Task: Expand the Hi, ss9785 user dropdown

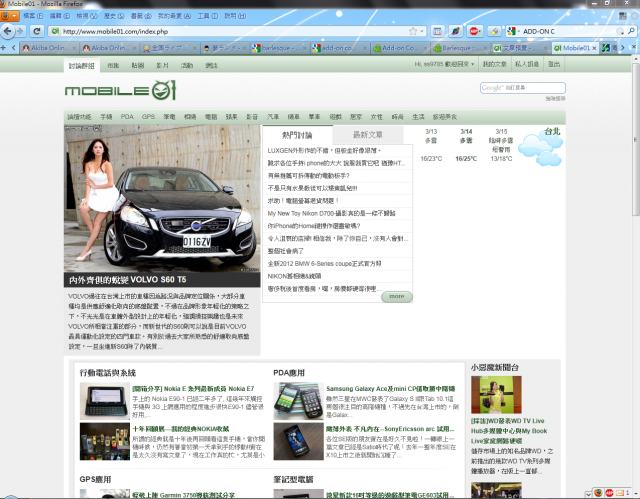Action: (x=444, y=64)
